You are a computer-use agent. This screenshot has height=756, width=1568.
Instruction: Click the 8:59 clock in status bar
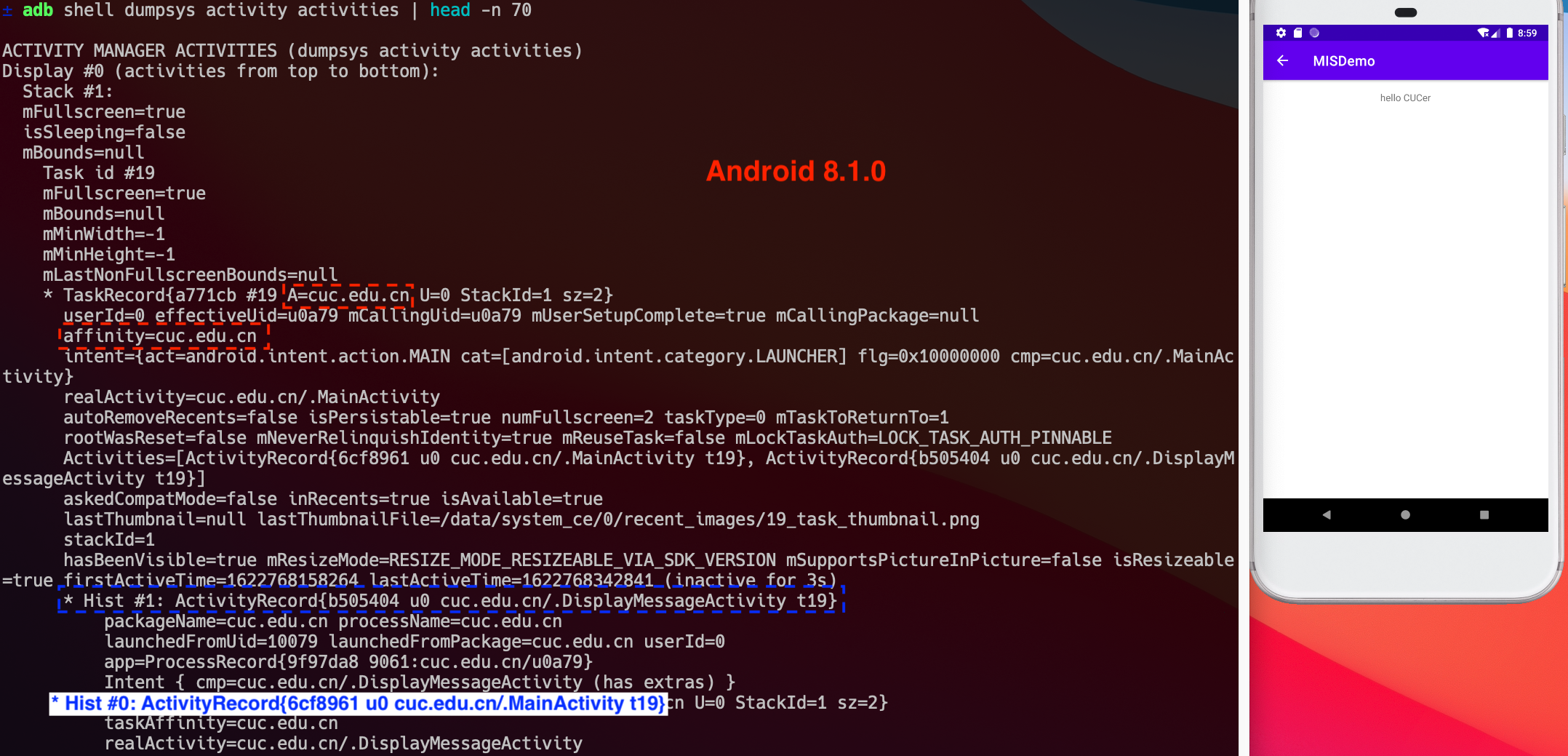tap(1527, 33)
